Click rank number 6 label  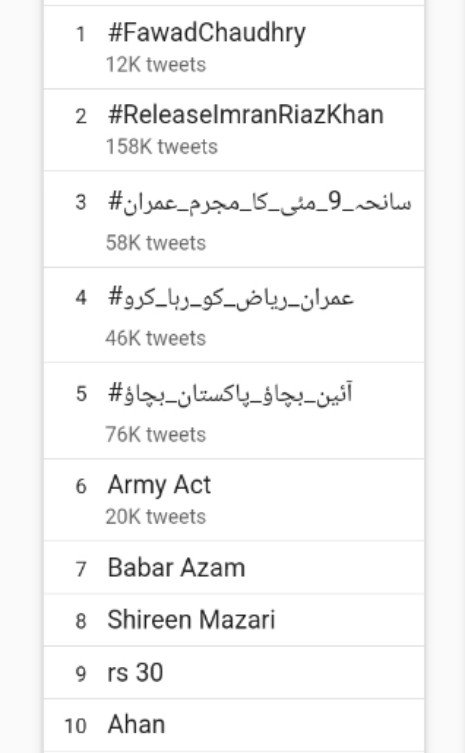click(x=81, y=486)
